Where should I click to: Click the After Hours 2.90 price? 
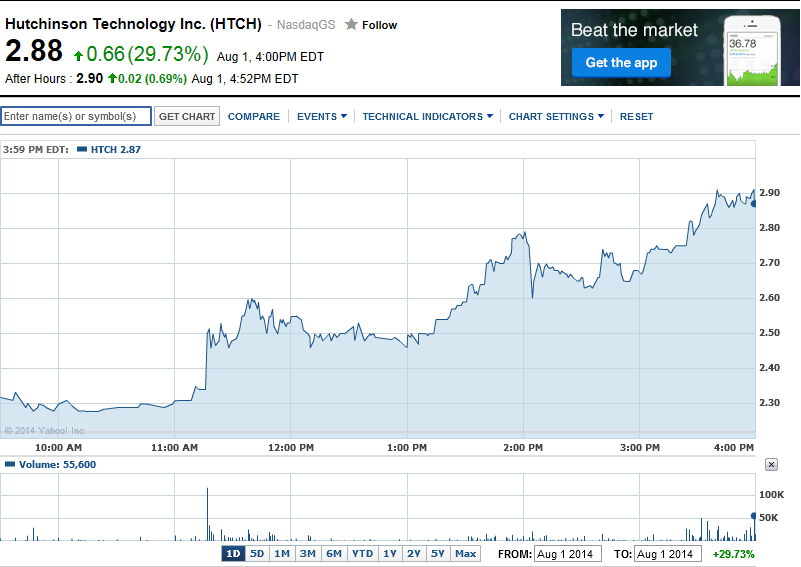tap(89, 78)
